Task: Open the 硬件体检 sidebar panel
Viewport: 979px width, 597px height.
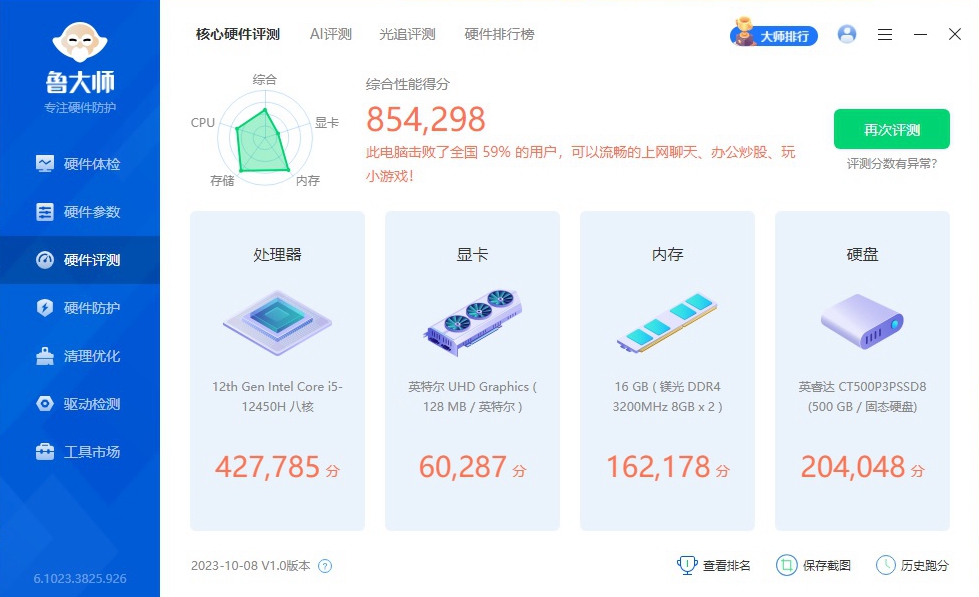Action: (x=80, y=163)
